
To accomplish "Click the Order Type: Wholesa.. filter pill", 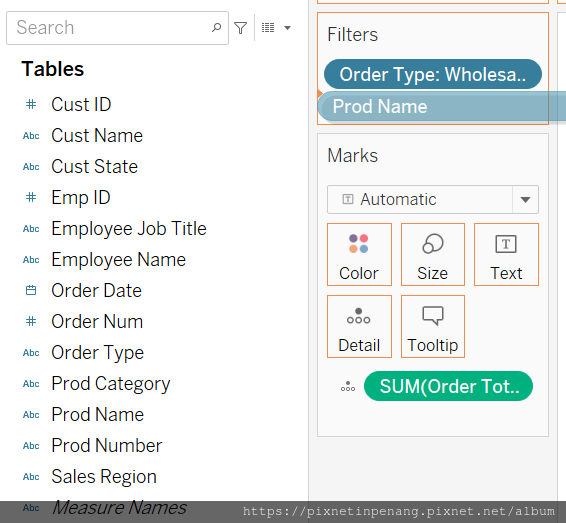I will [x=433, y=74].
